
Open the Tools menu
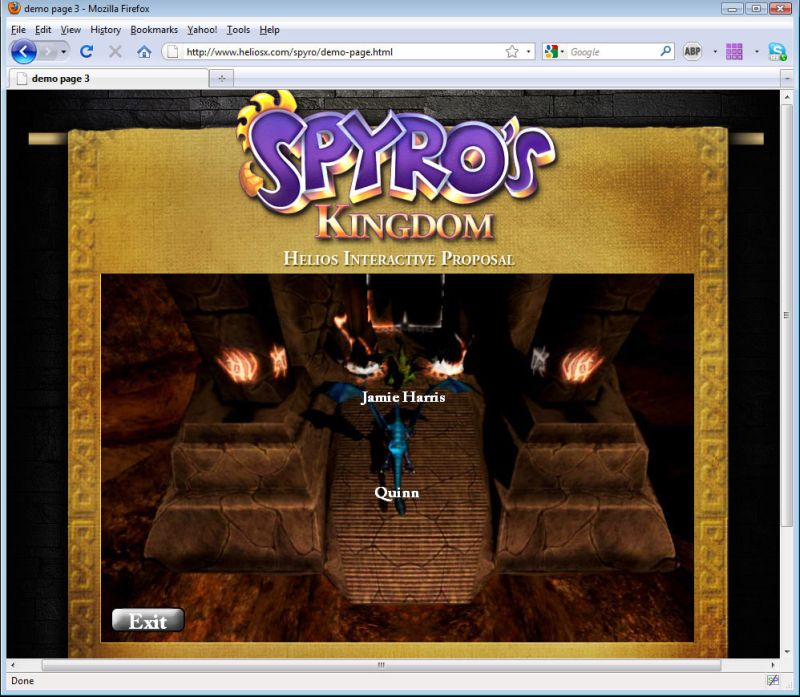pos(238,30)
